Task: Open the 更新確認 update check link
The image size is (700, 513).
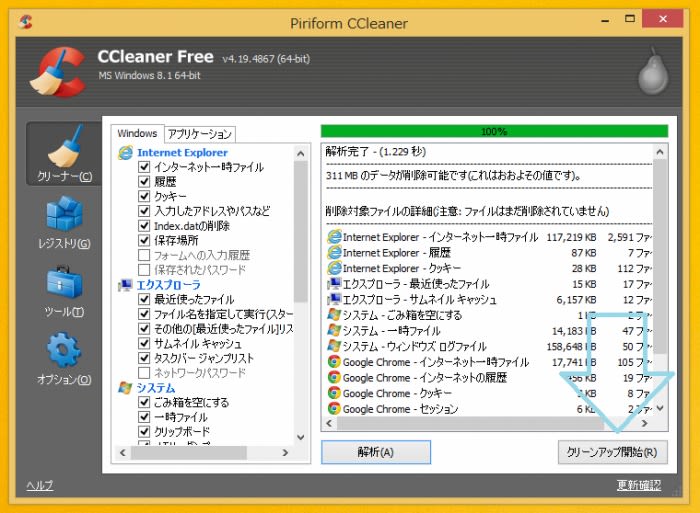Action: point(639,486)
